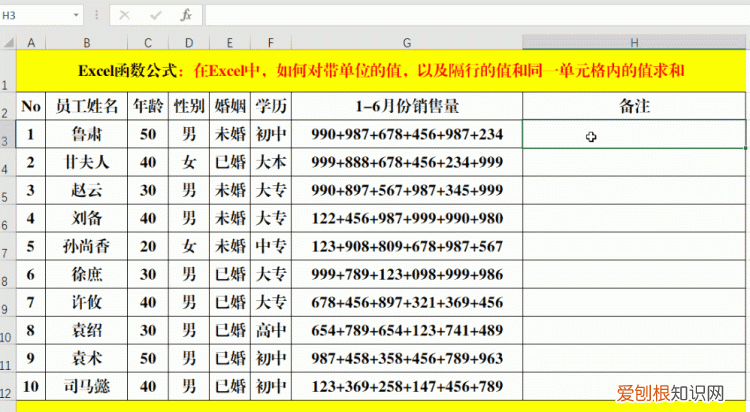Select the 备注 header cell
This screenshot has height=412, width=750.
tap(634, 106)
